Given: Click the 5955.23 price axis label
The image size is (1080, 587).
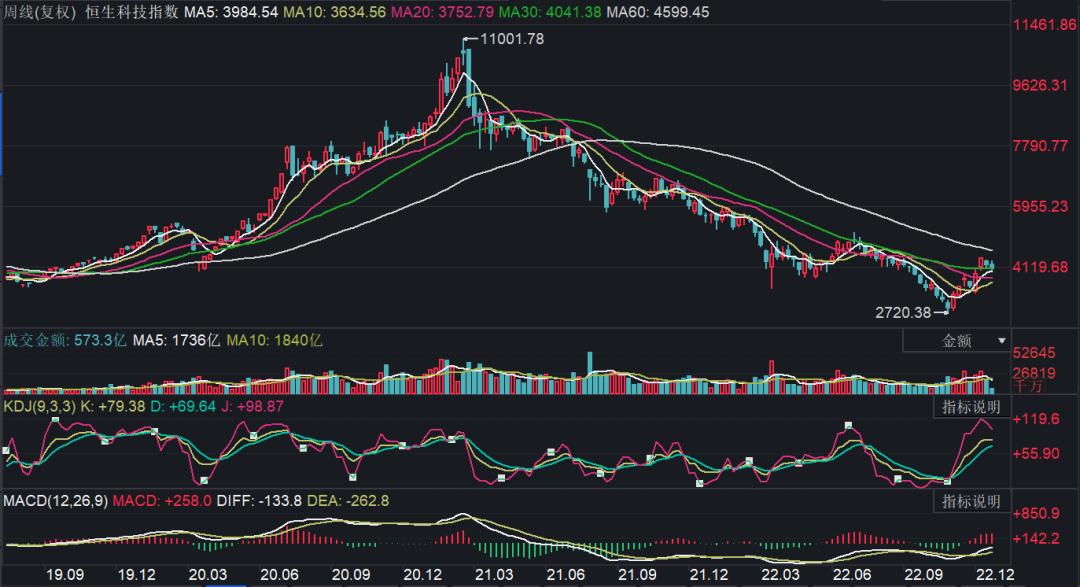Looking at the screenshot, I should pyautogui.click(x=1040, y=207).
